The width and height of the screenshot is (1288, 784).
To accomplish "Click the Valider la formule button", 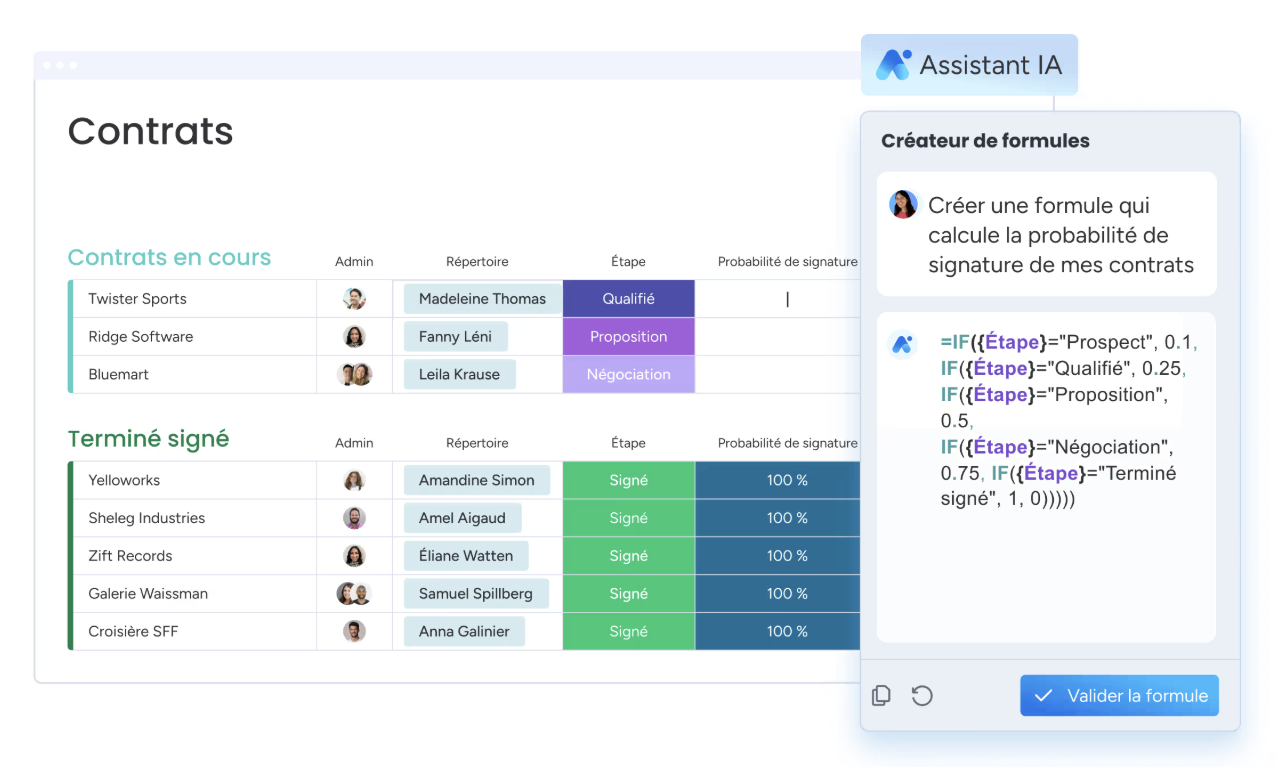I will (1119, 695).
